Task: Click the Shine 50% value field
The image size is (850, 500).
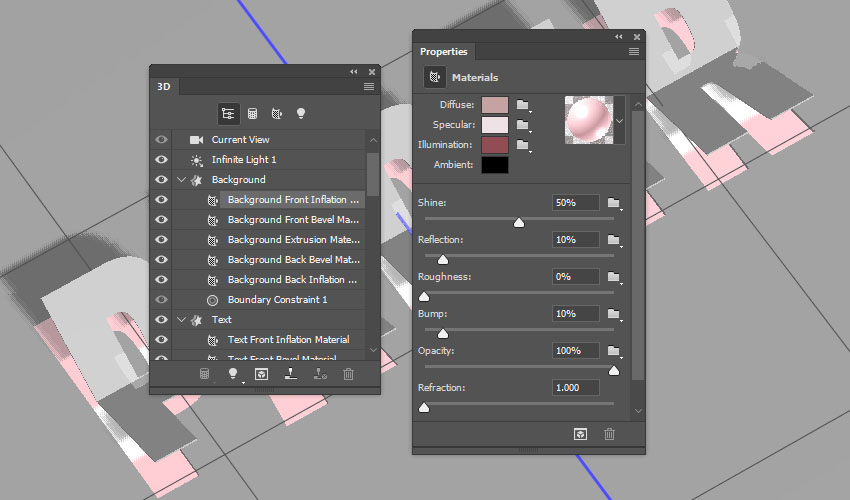Action: click(576, 202)
